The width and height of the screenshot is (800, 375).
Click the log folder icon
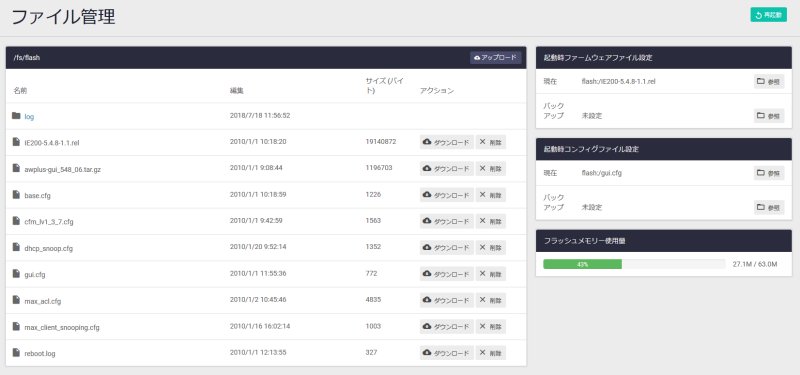(x=16, y=116)
